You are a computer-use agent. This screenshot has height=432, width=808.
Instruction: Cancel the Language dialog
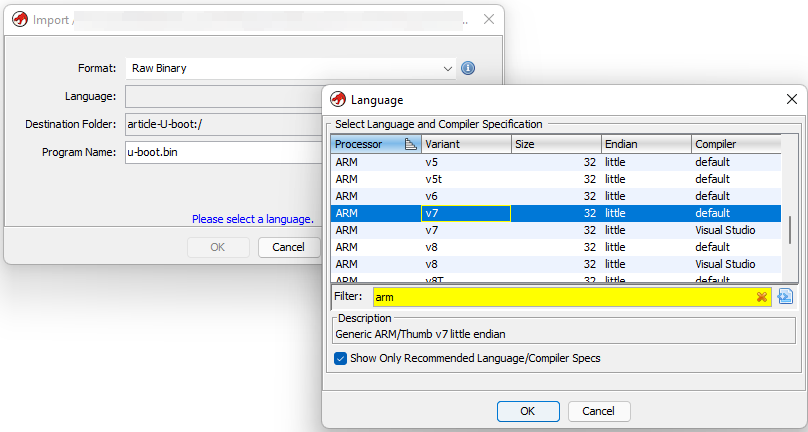(598, 411)
